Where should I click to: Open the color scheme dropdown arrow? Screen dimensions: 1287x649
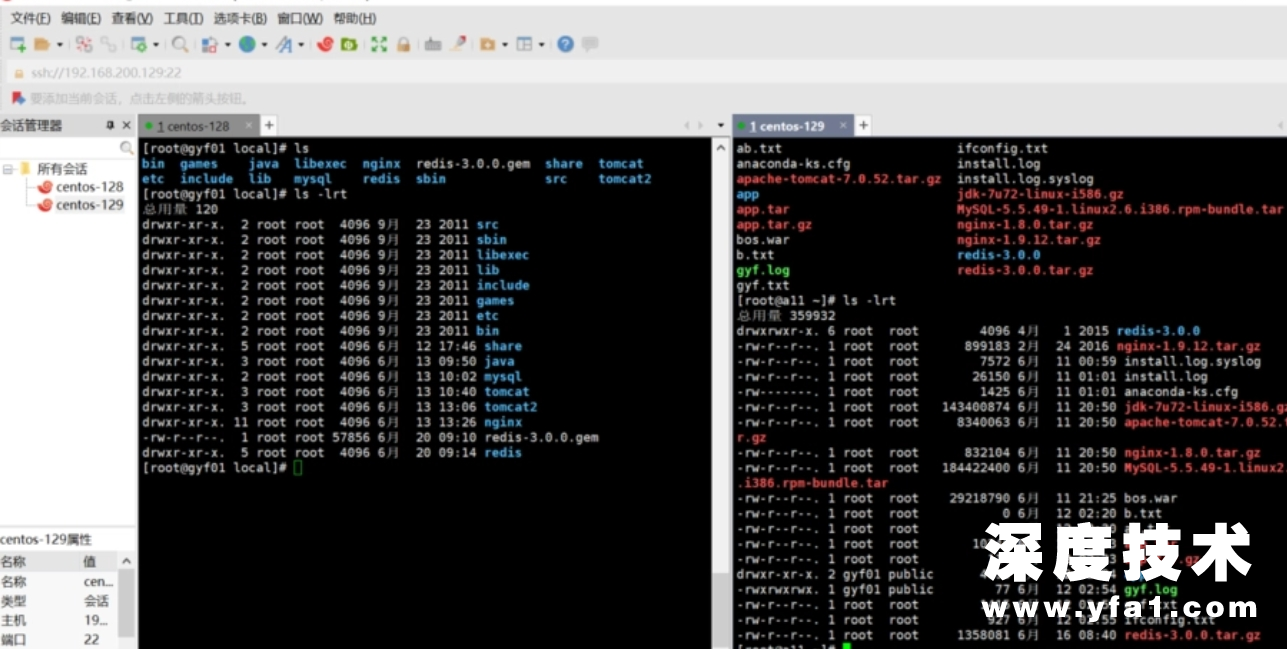click(228, 45)
